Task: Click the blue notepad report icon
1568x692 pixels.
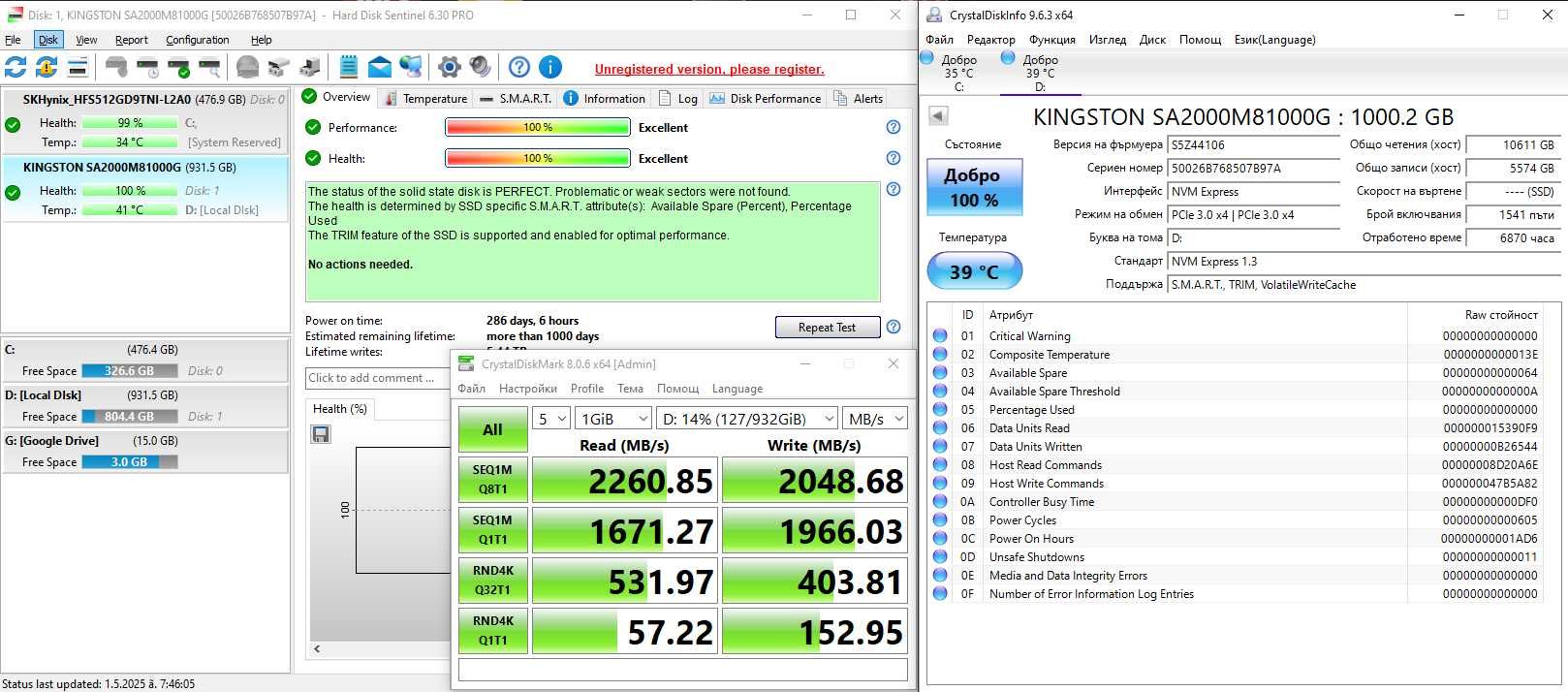Action: pos(349,67)
